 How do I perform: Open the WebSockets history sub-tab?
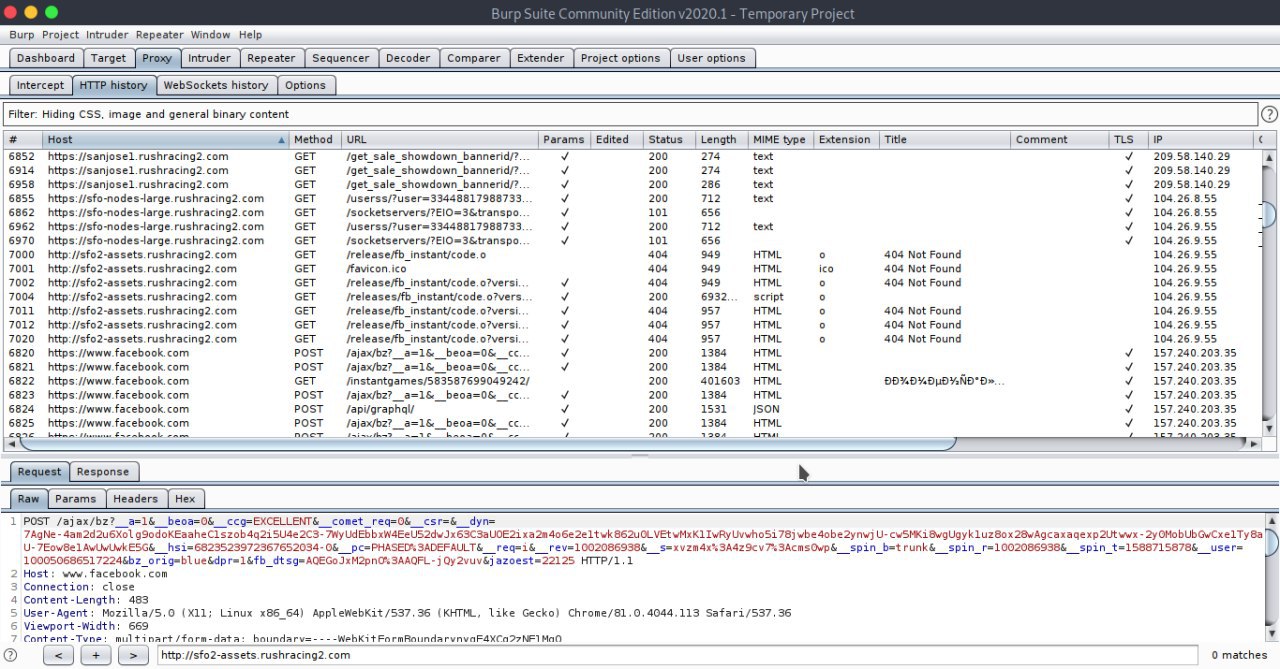[x=215, y=85]
